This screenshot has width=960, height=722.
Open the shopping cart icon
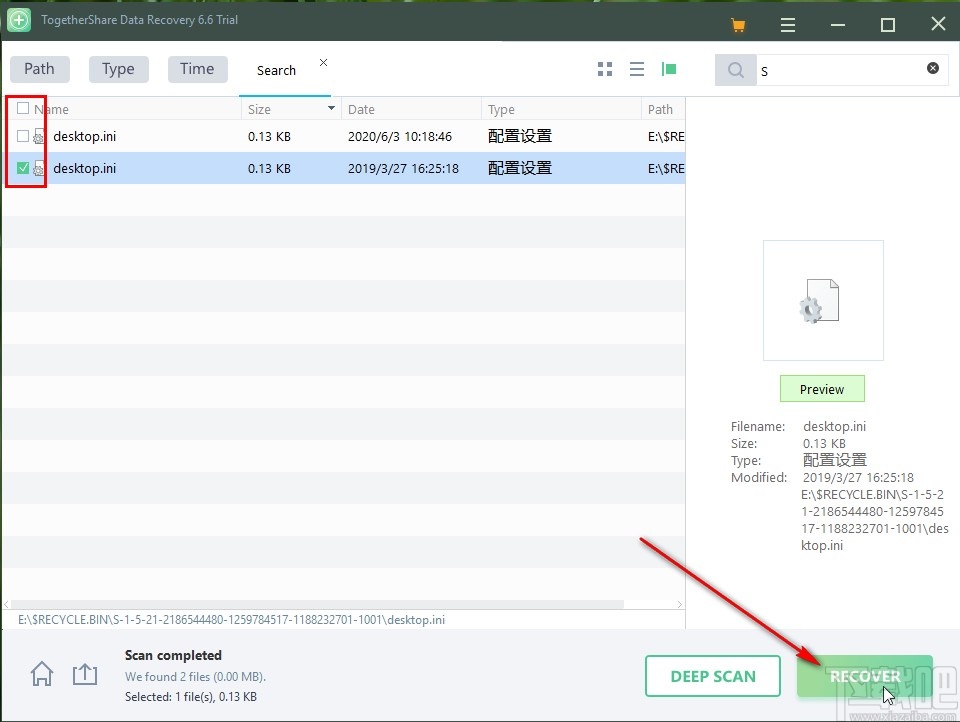tap(737, 23)
